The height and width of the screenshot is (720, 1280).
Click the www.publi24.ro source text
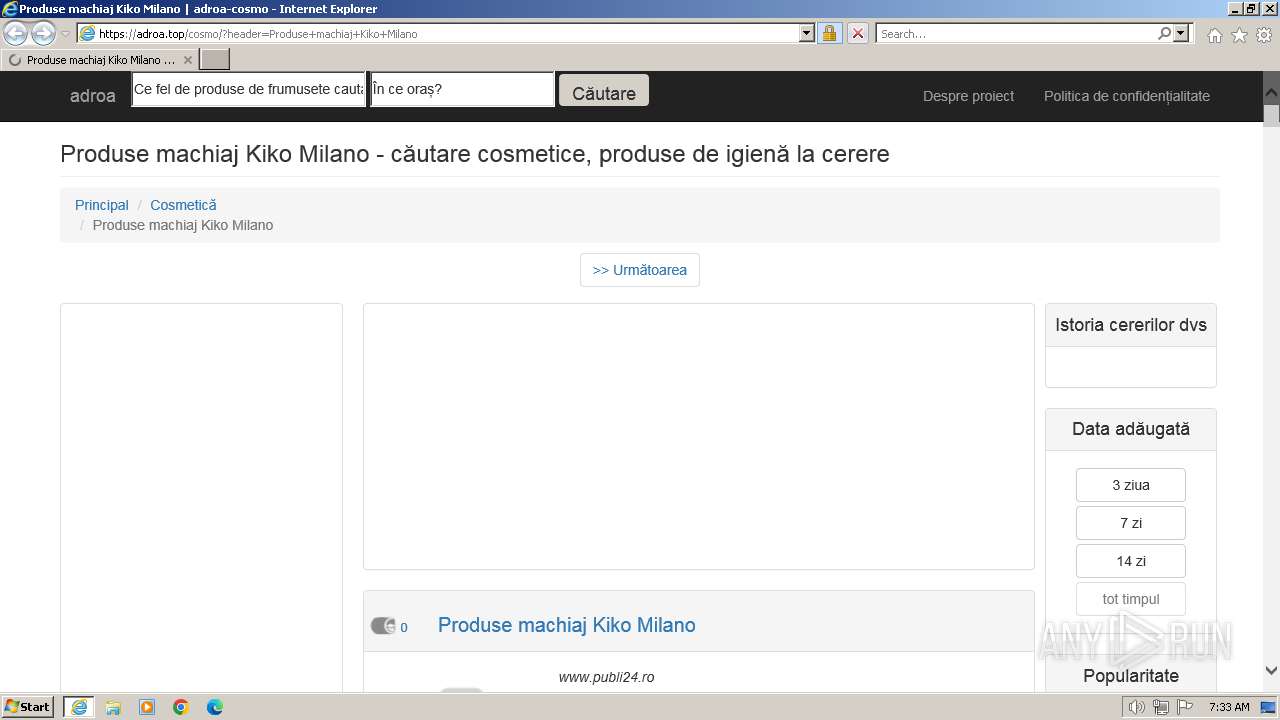607,677
